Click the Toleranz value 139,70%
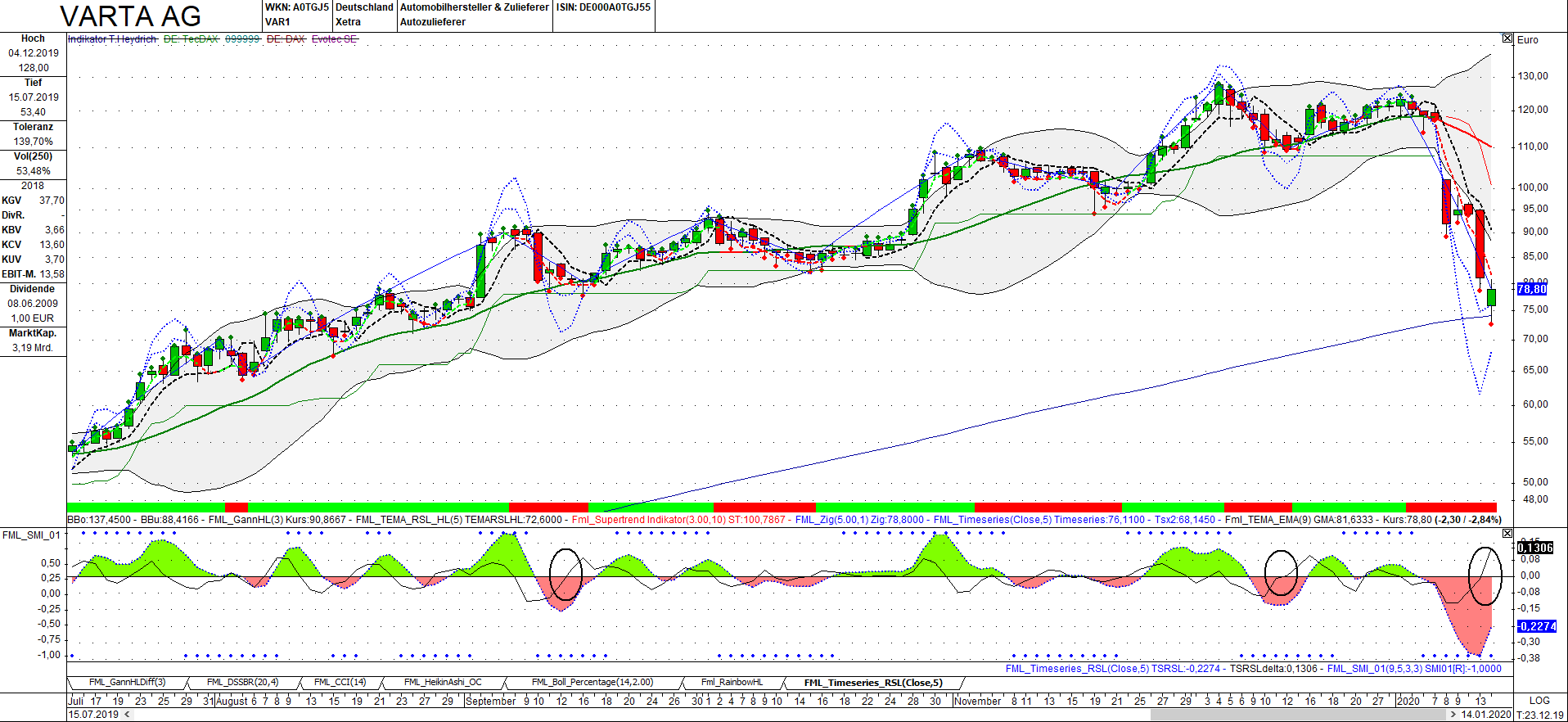Image resolution: width=1568 pixels, height=722 pixels. click(x=34, y=142)
